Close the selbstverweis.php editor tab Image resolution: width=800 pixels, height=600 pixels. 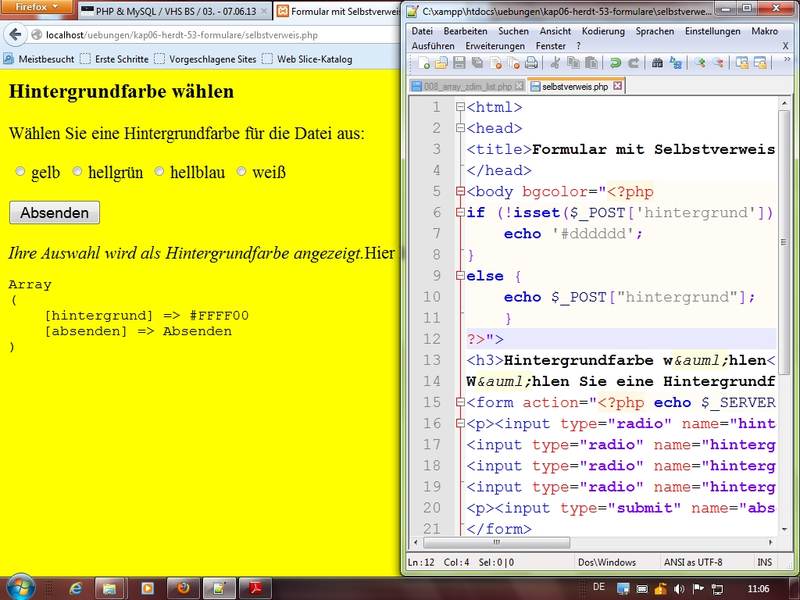point(616,87)
